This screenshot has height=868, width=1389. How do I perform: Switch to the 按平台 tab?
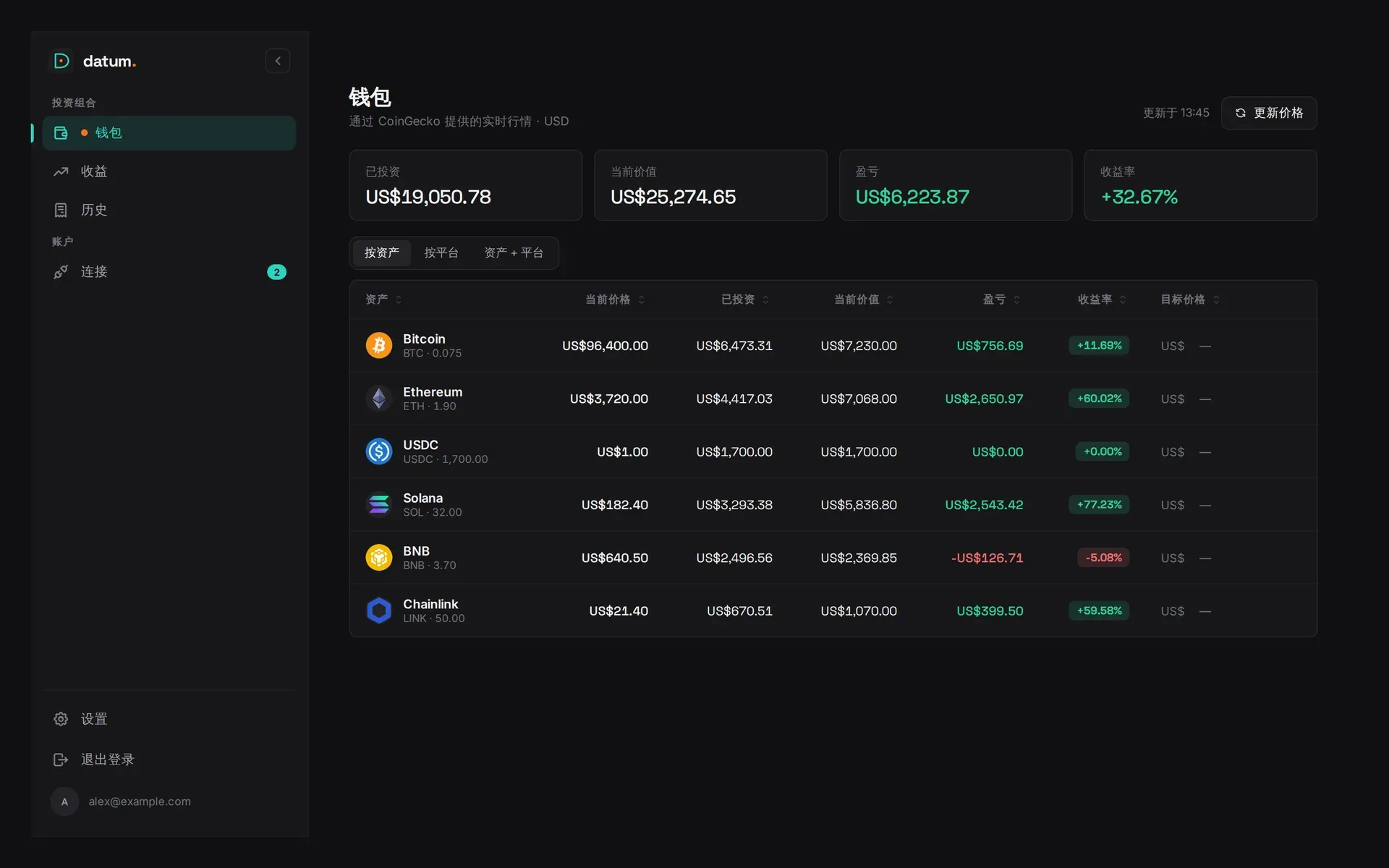click(x=441, y=252)
